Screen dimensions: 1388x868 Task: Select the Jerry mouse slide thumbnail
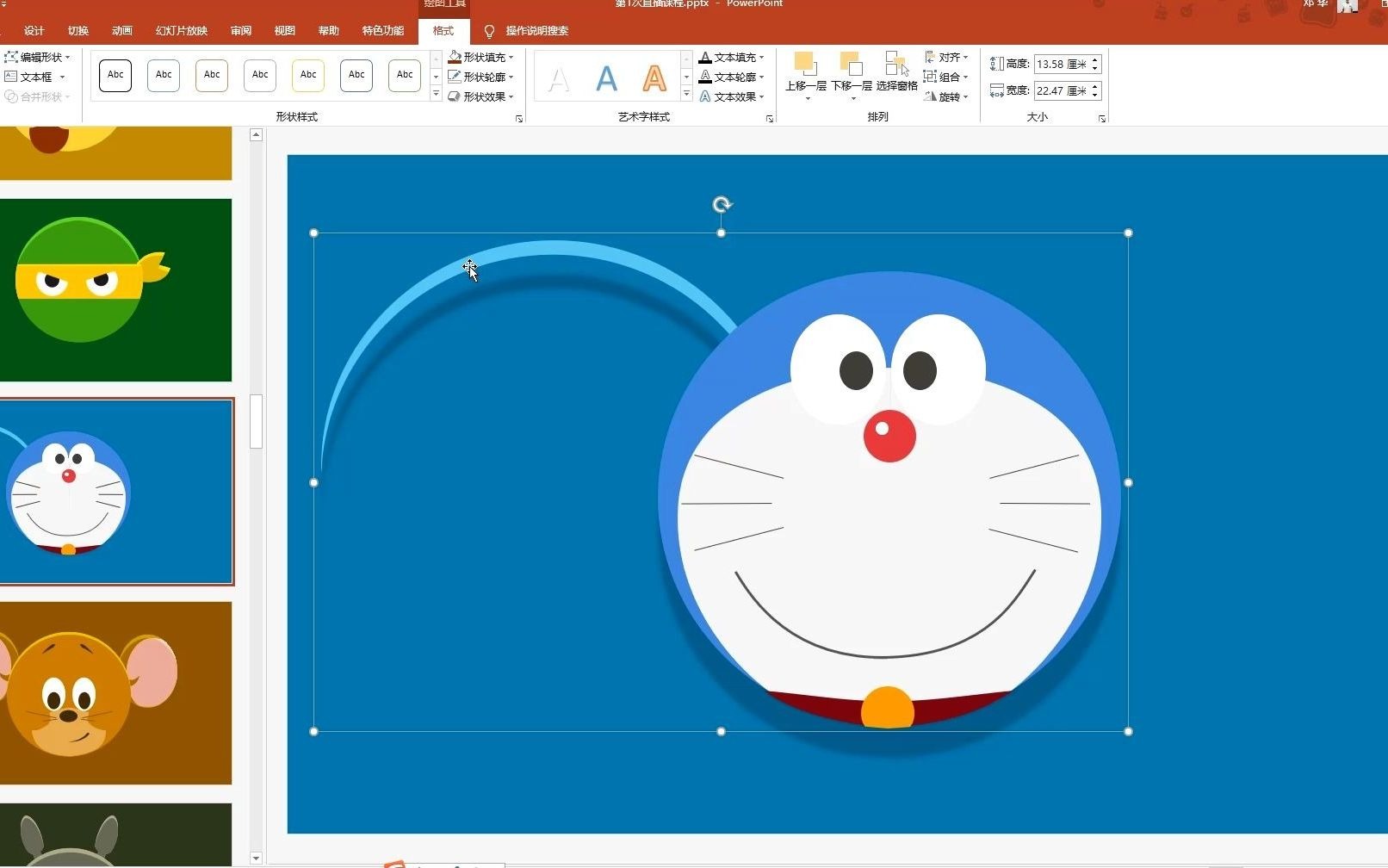tap(115, 693)
